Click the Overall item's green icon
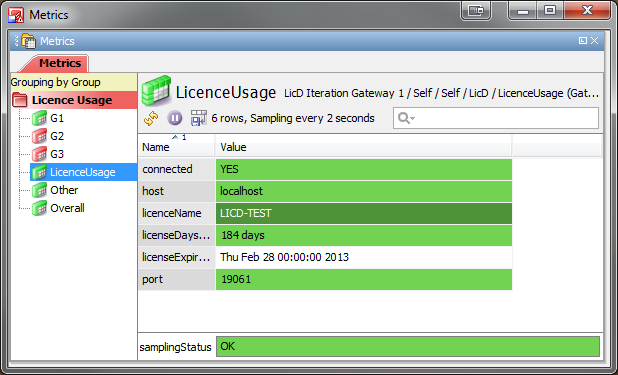This screenshot has width=618, height=375. pyautogui.click(x=39, y=208)
